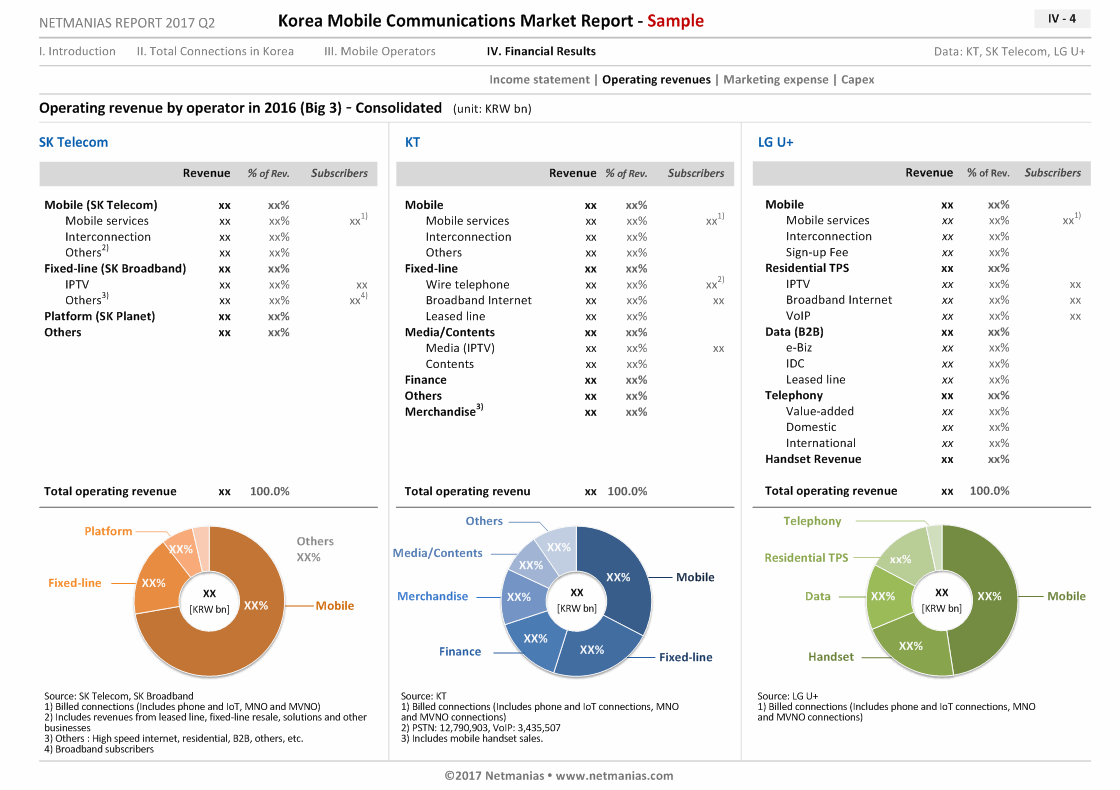The width and height of the screenshot is (1120, 790).
Task: Click the Media (IPTV) row label
Action: (x=460, y=348)
